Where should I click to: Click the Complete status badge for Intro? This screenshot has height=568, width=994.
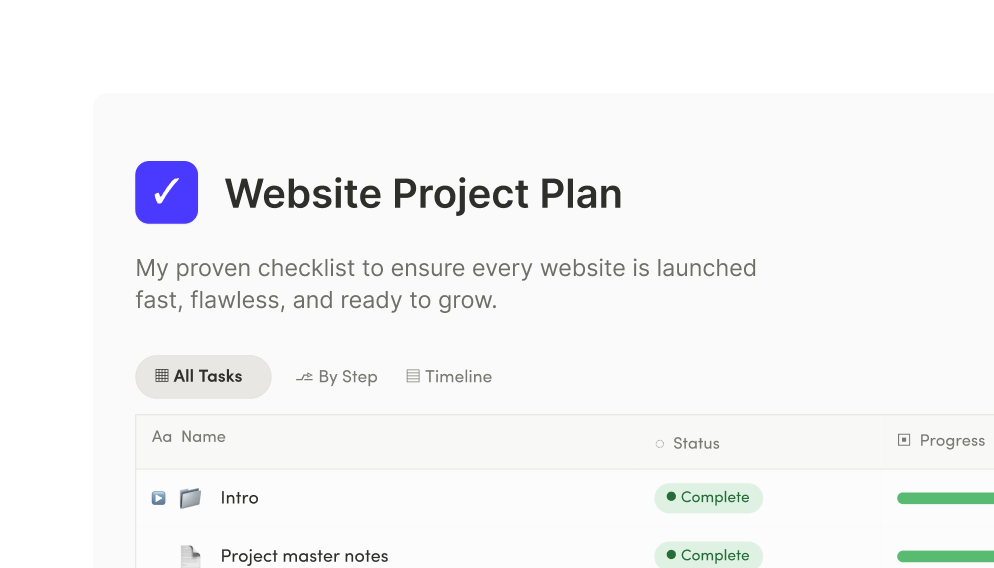point(709,498)
